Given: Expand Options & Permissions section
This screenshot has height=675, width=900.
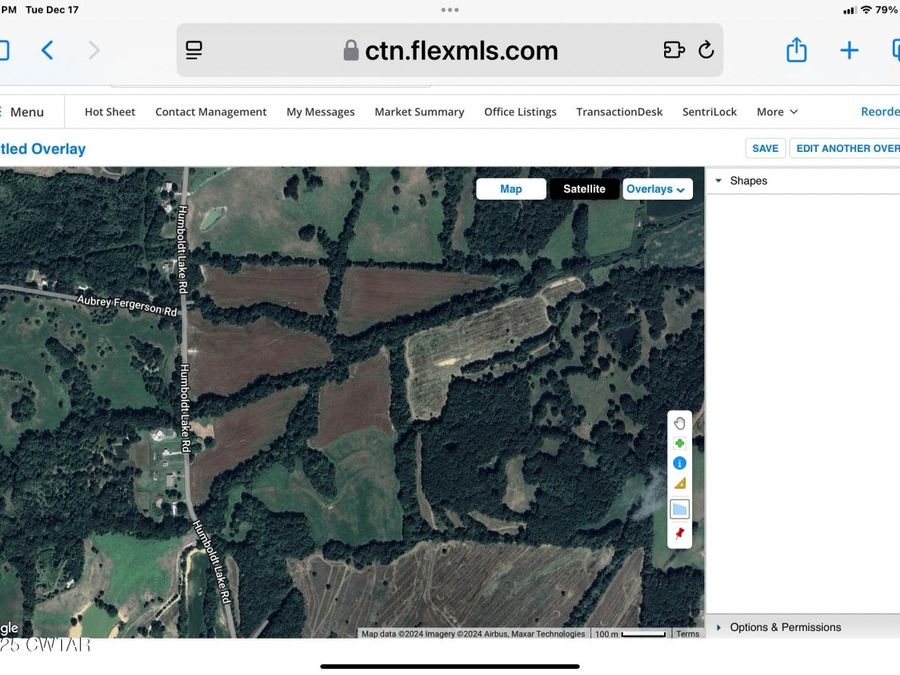Looking at the screenshot, I should coord(718,627).
